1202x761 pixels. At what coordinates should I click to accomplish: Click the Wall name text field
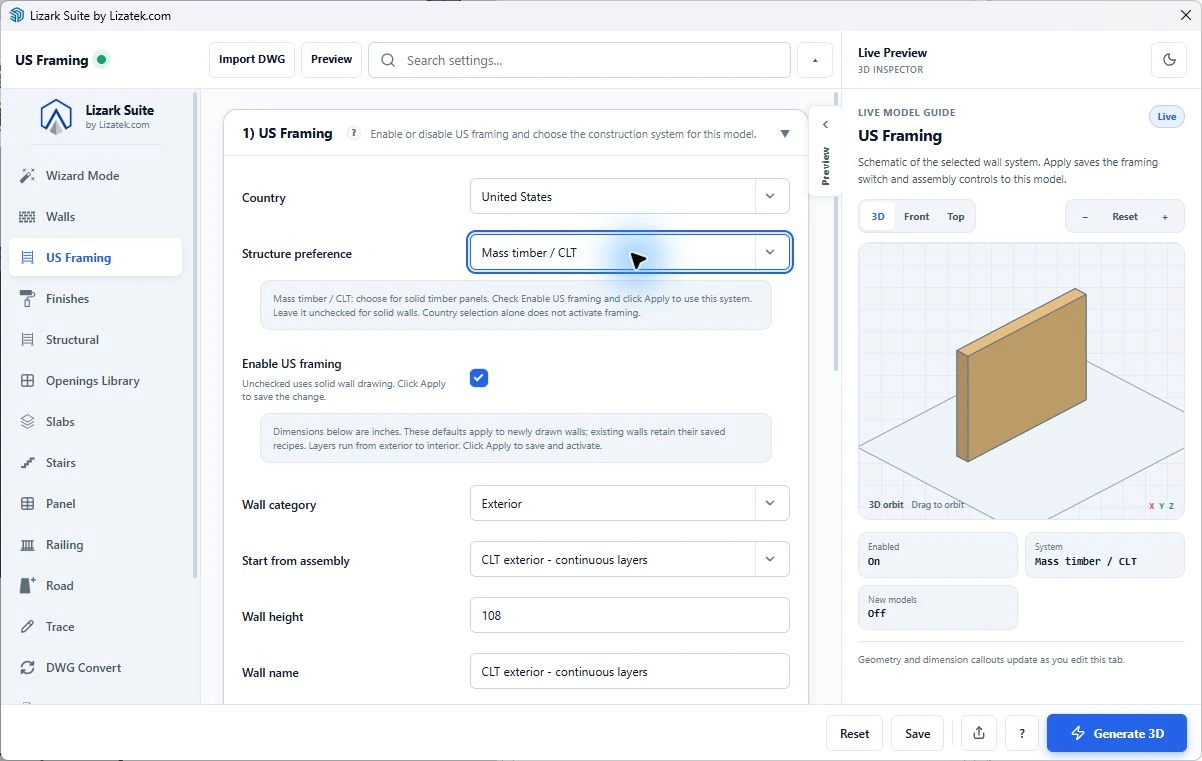point(629,672)
